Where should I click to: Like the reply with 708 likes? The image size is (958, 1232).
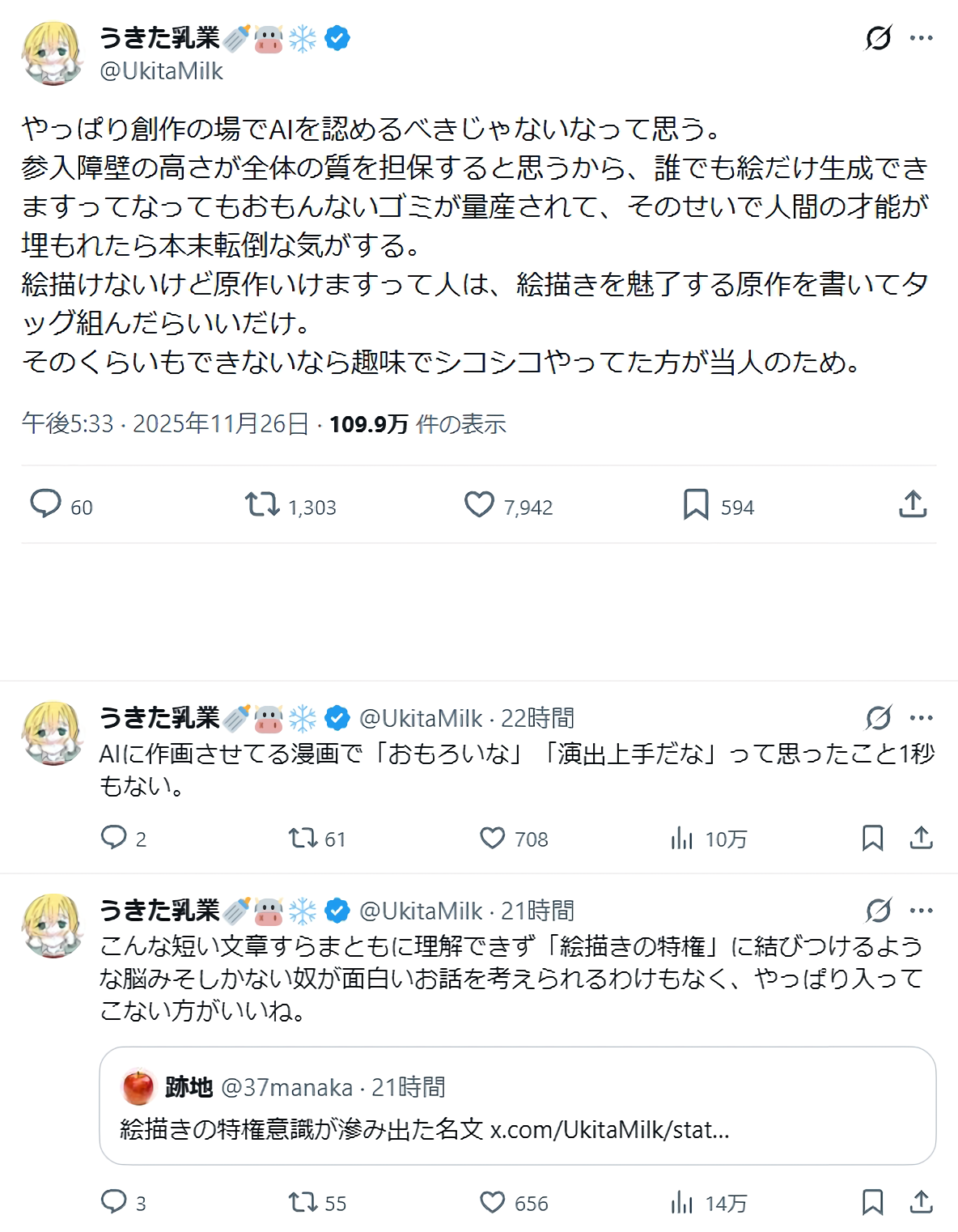492,838
